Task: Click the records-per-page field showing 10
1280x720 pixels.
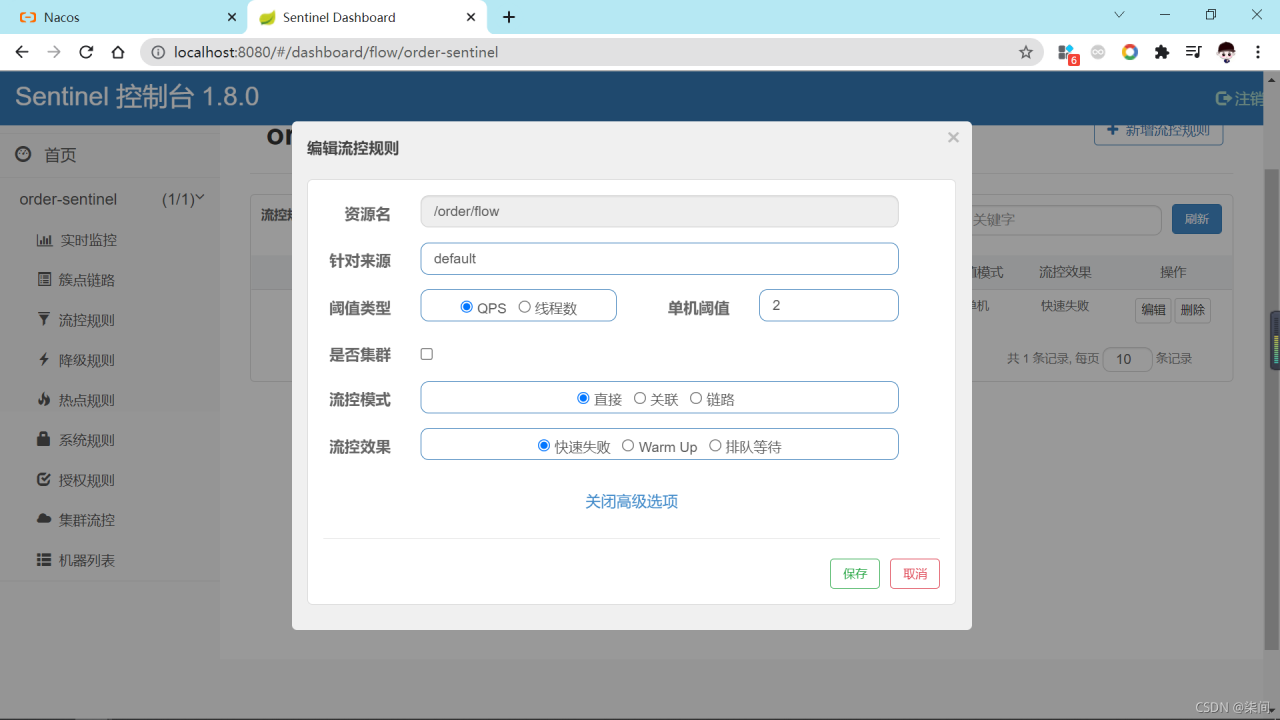Action: [x=1127, y=359]
